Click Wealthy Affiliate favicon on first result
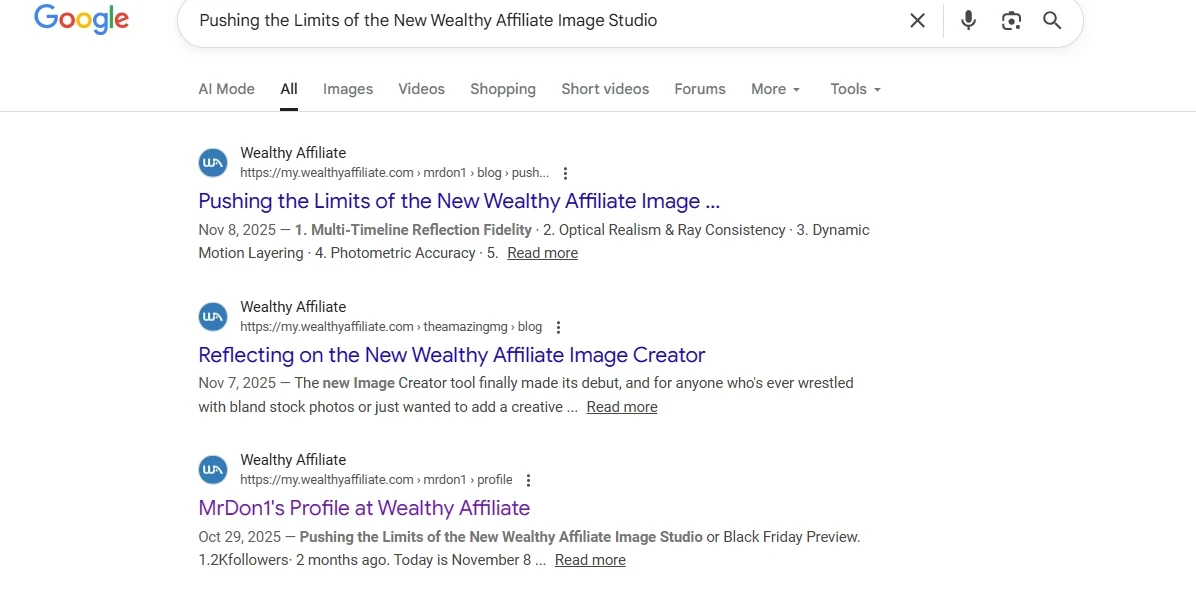 click(213, 163)
